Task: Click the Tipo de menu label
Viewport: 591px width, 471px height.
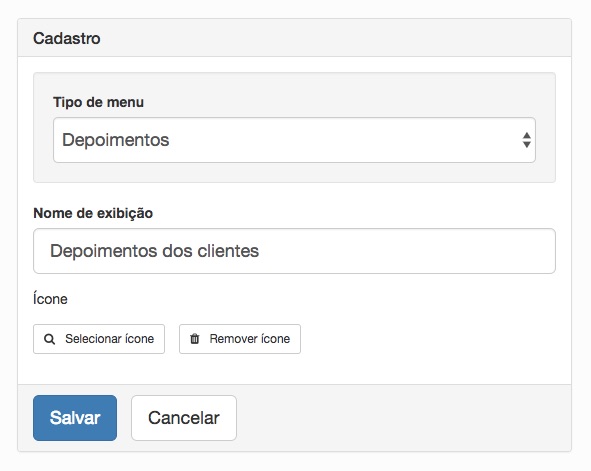Action: click(98, 102)
